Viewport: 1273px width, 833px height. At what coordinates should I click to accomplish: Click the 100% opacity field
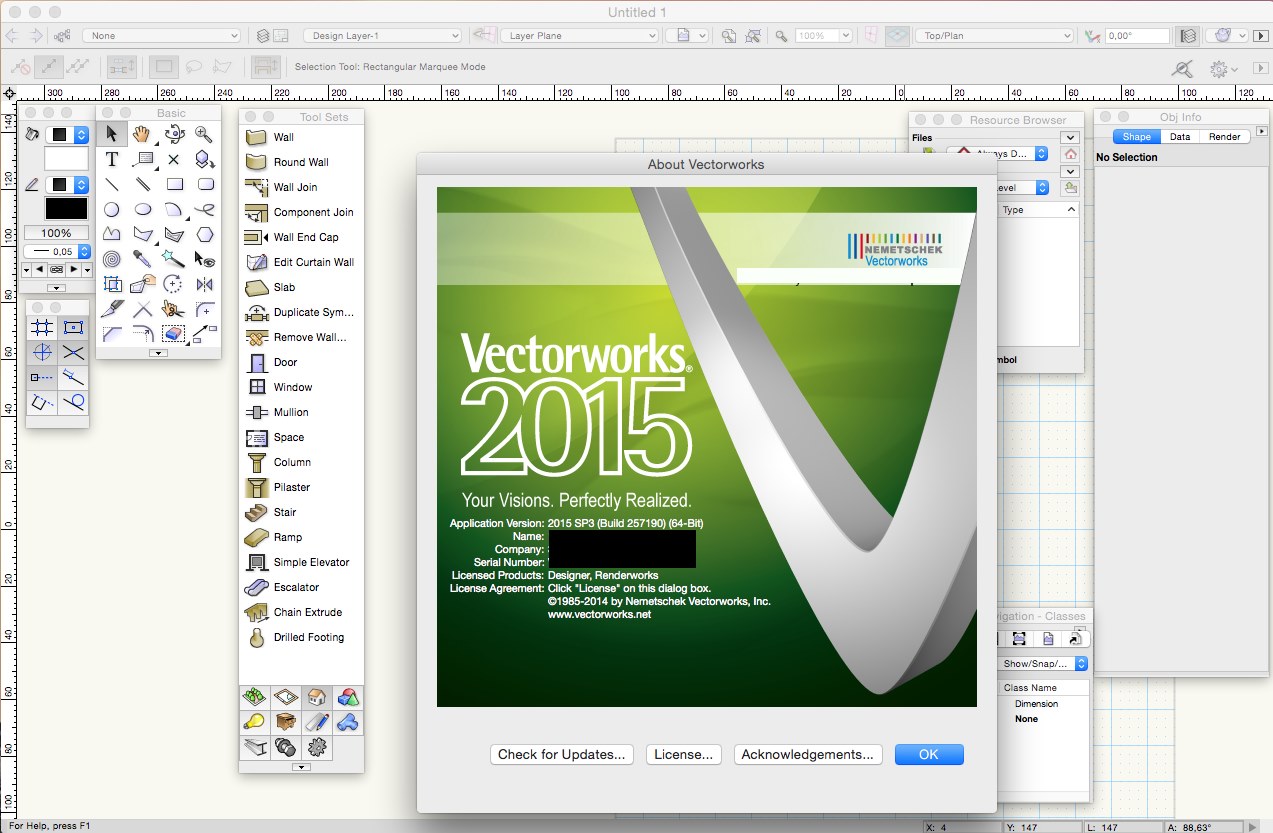(x=57, y=233)
